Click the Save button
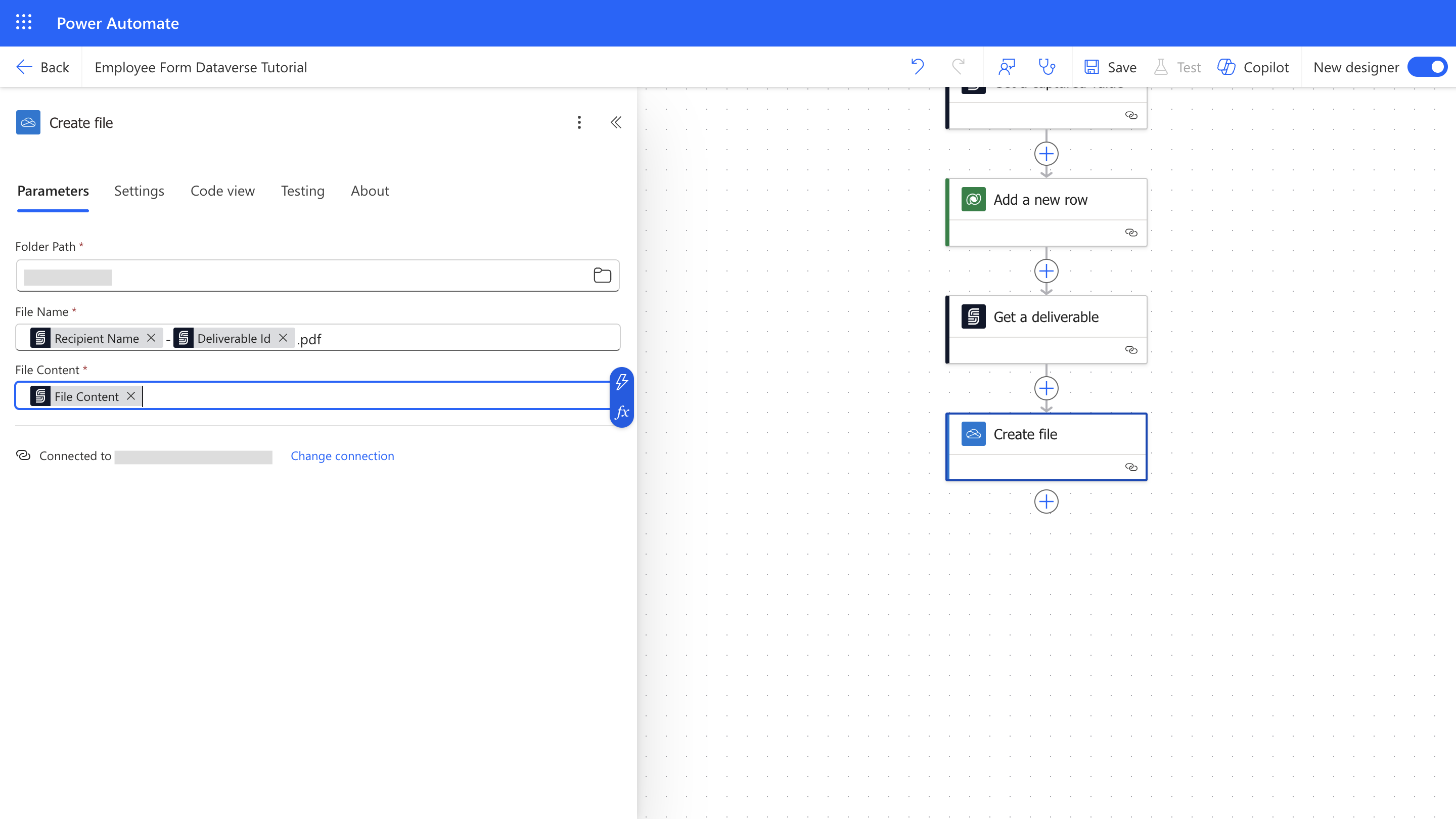This screenshot has height=819, width=1456. (x=1110, y=67)
